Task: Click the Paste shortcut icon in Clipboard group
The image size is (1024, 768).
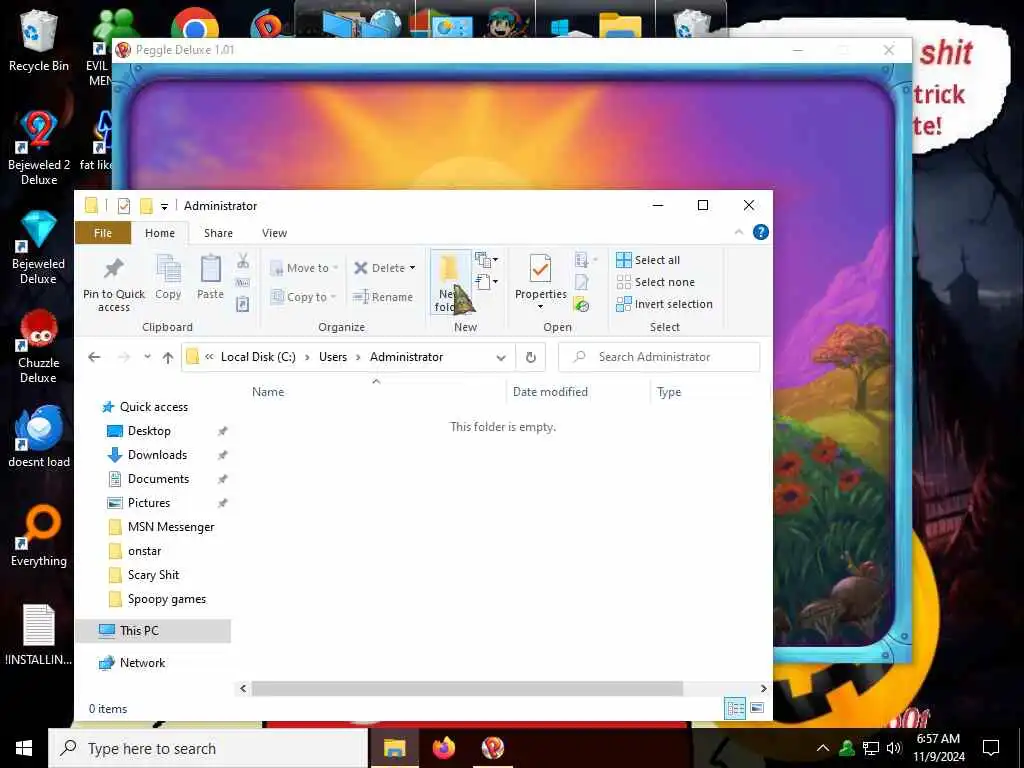Action: (x=243, y=304)
